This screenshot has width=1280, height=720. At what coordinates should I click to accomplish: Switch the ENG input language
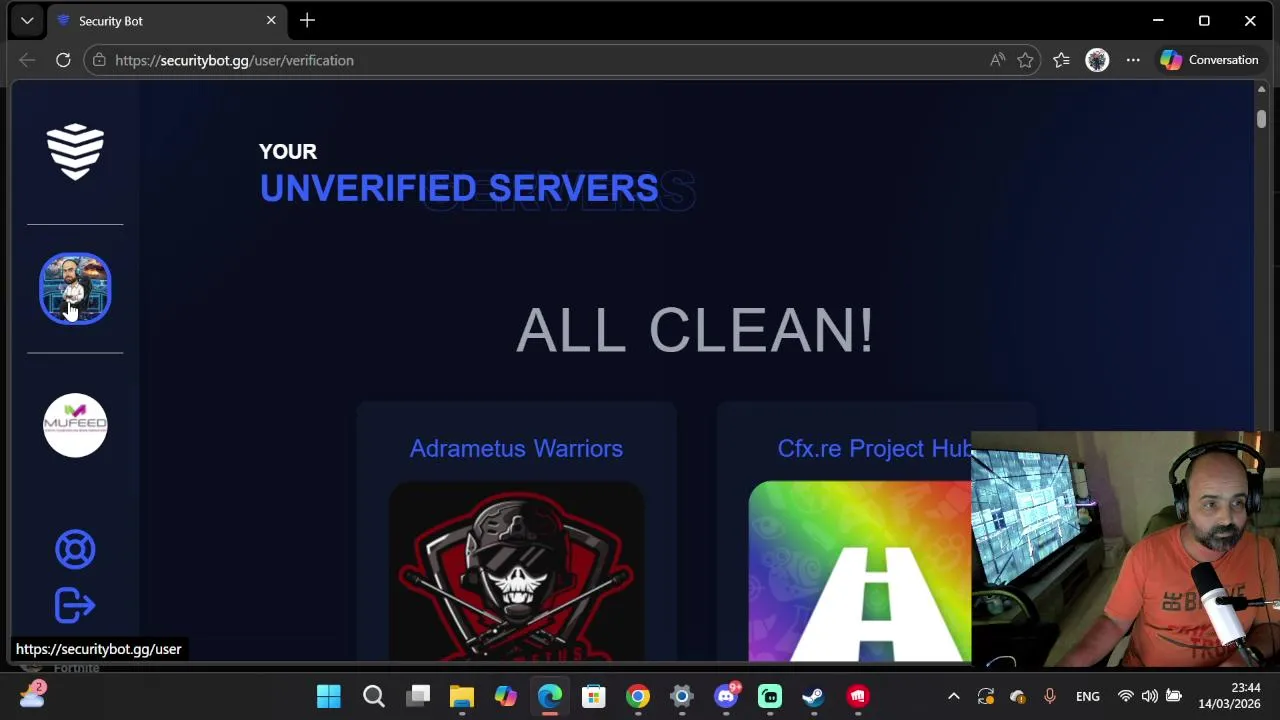(1088, 696)
